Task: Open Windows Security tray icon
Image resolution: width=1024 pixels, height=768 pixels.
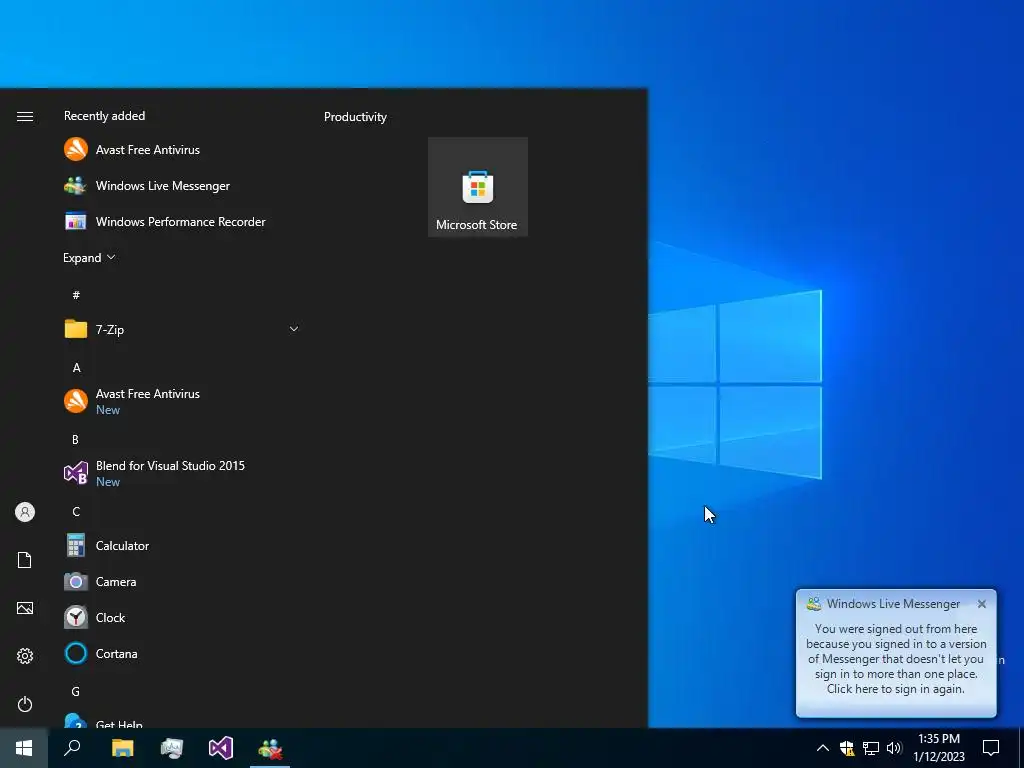Action: [847, 748]
